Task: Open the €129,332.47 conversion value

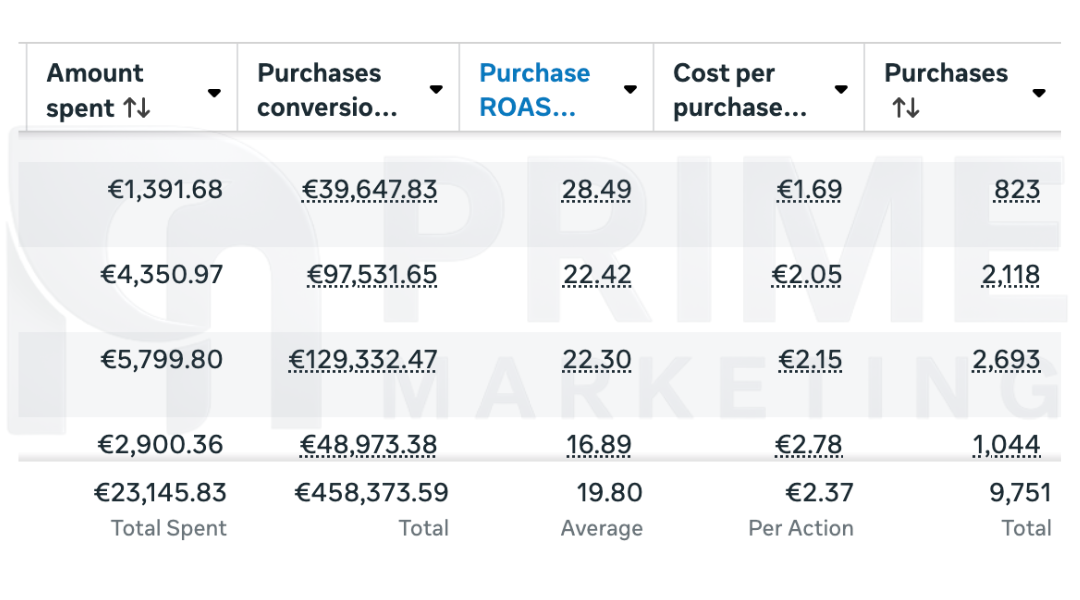Action: [x=363, y=360]
